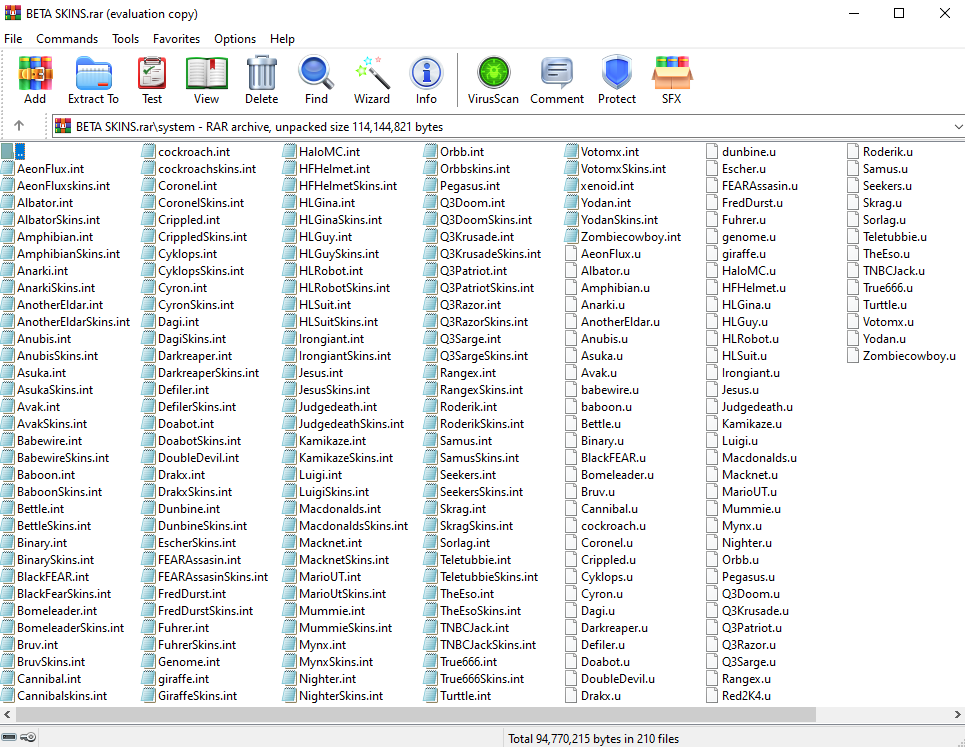Click the WinRAR title bar app icon
This screenshot has width=965, height=747.
pyautogui.click(x=12, y=13)
